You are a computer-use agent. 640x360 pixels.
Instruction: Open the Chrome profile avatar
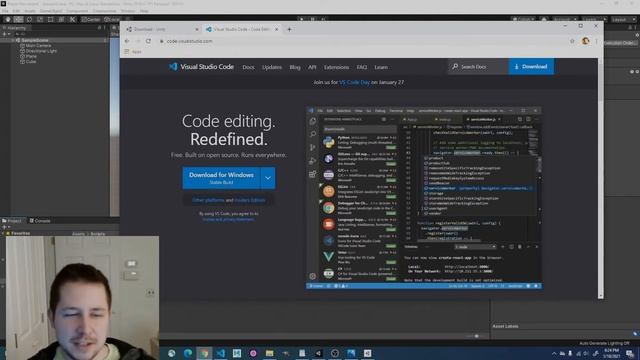click(x=586, y=41)
